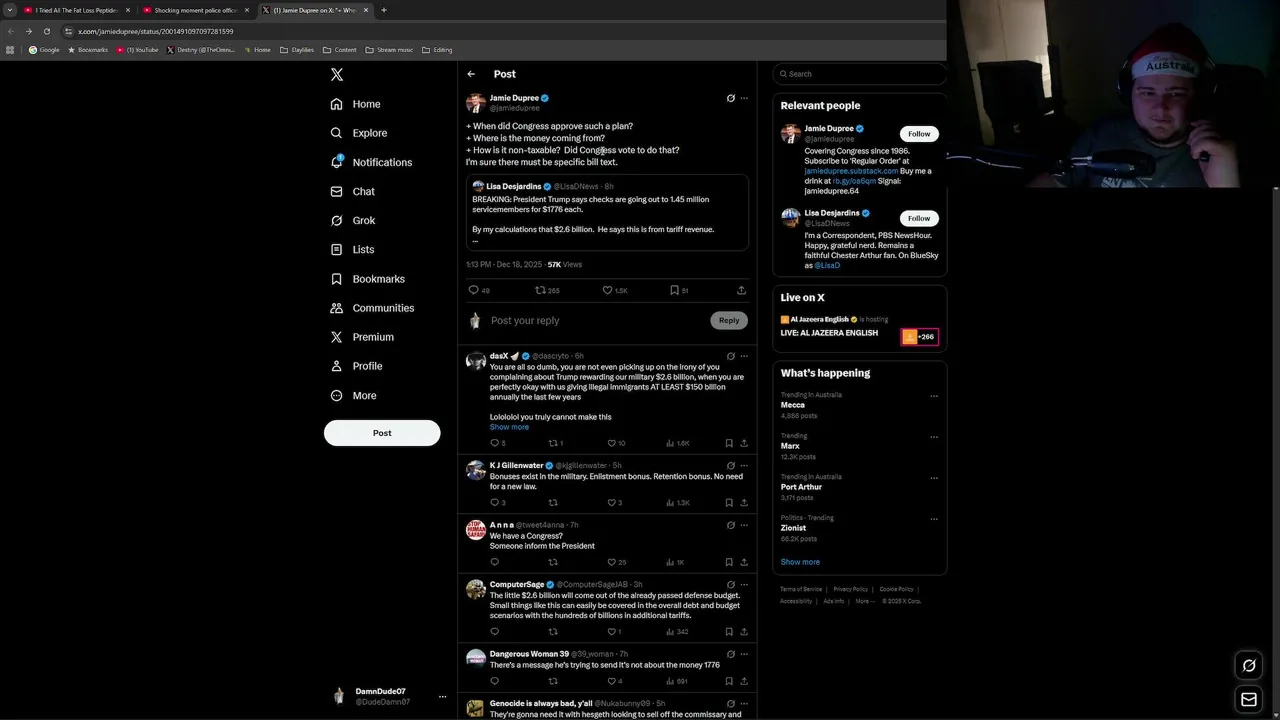Screen dimensions: 1280x720
Task: Open a new browser tab
Action: [384, 10]
